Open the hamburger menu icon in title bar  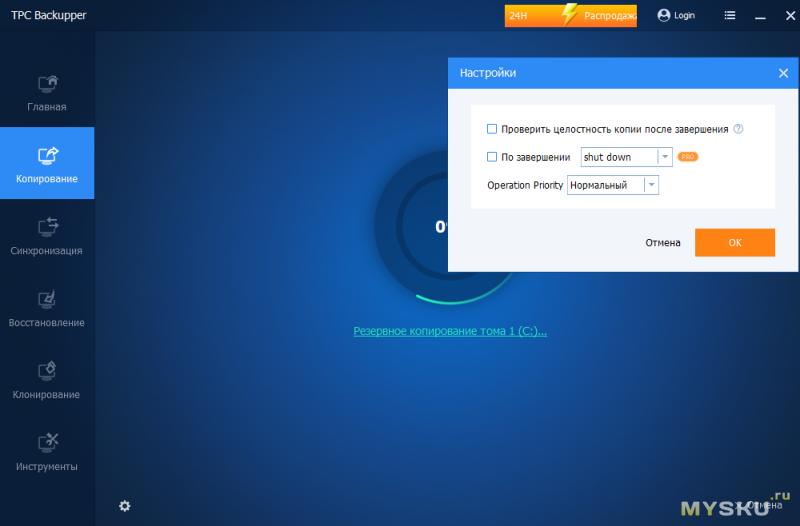point(731,16)
